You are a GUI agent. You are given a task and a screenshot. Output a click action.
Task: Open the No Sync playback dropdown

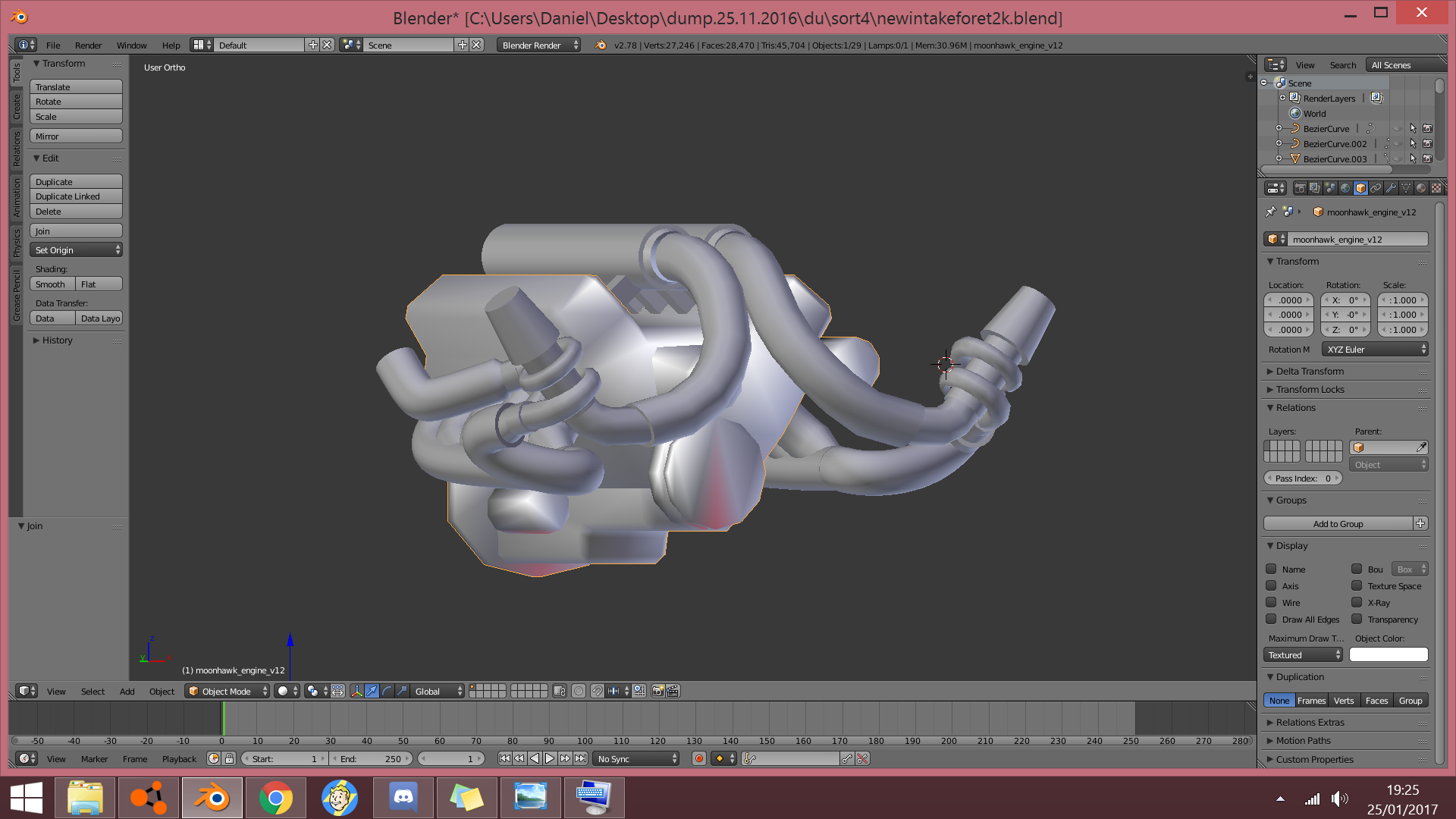coord(635,758)
